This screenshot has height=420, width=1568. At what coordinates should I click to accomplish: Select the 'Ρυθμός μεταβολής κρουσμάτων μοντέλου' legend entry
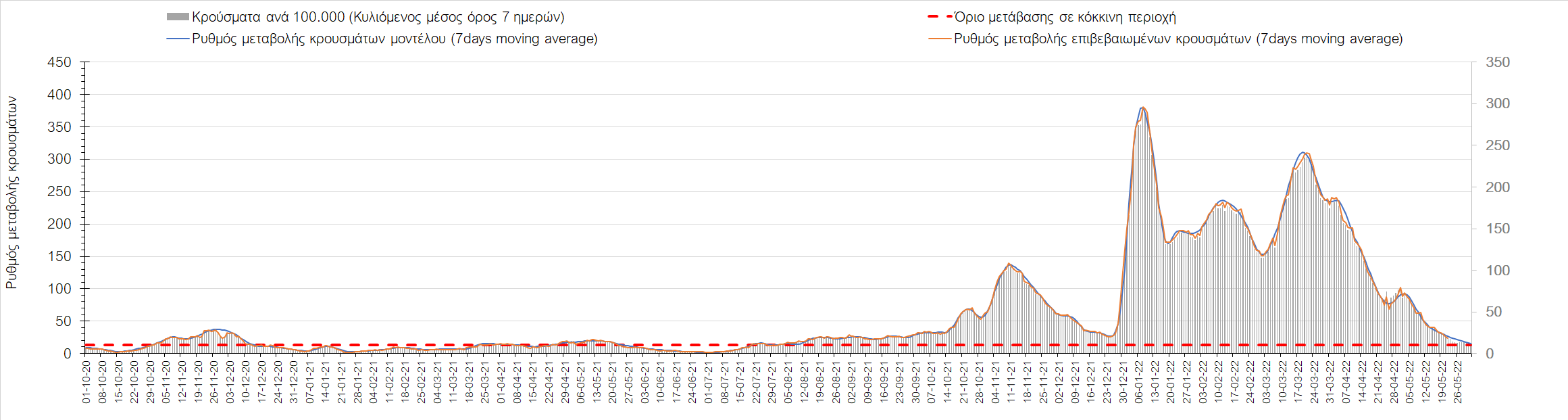[x=395, y=39]
